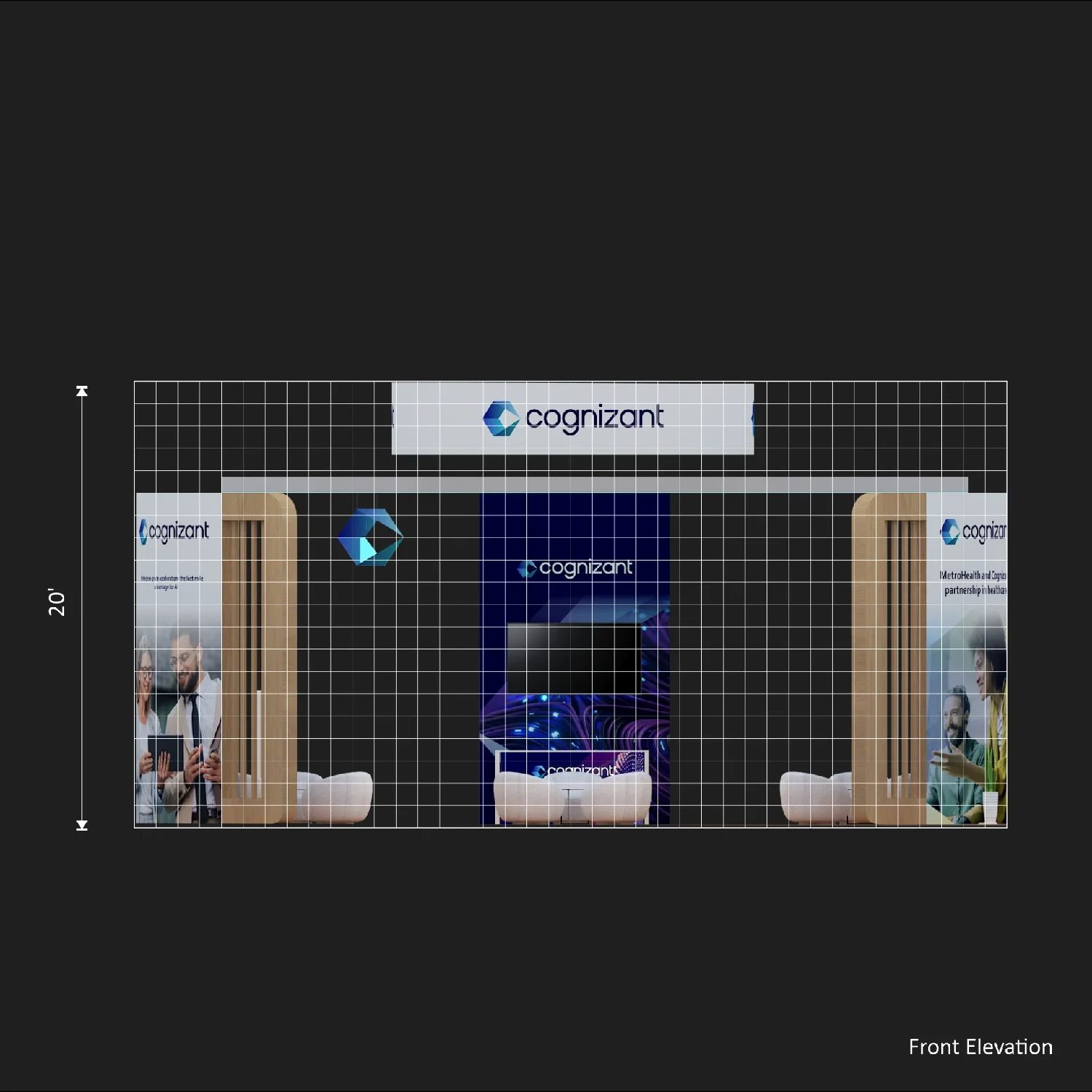This screenshot has height=1092, width=1092.
Task: Click the cognizant logo on the right banner
Action: [x=973, y=531]
